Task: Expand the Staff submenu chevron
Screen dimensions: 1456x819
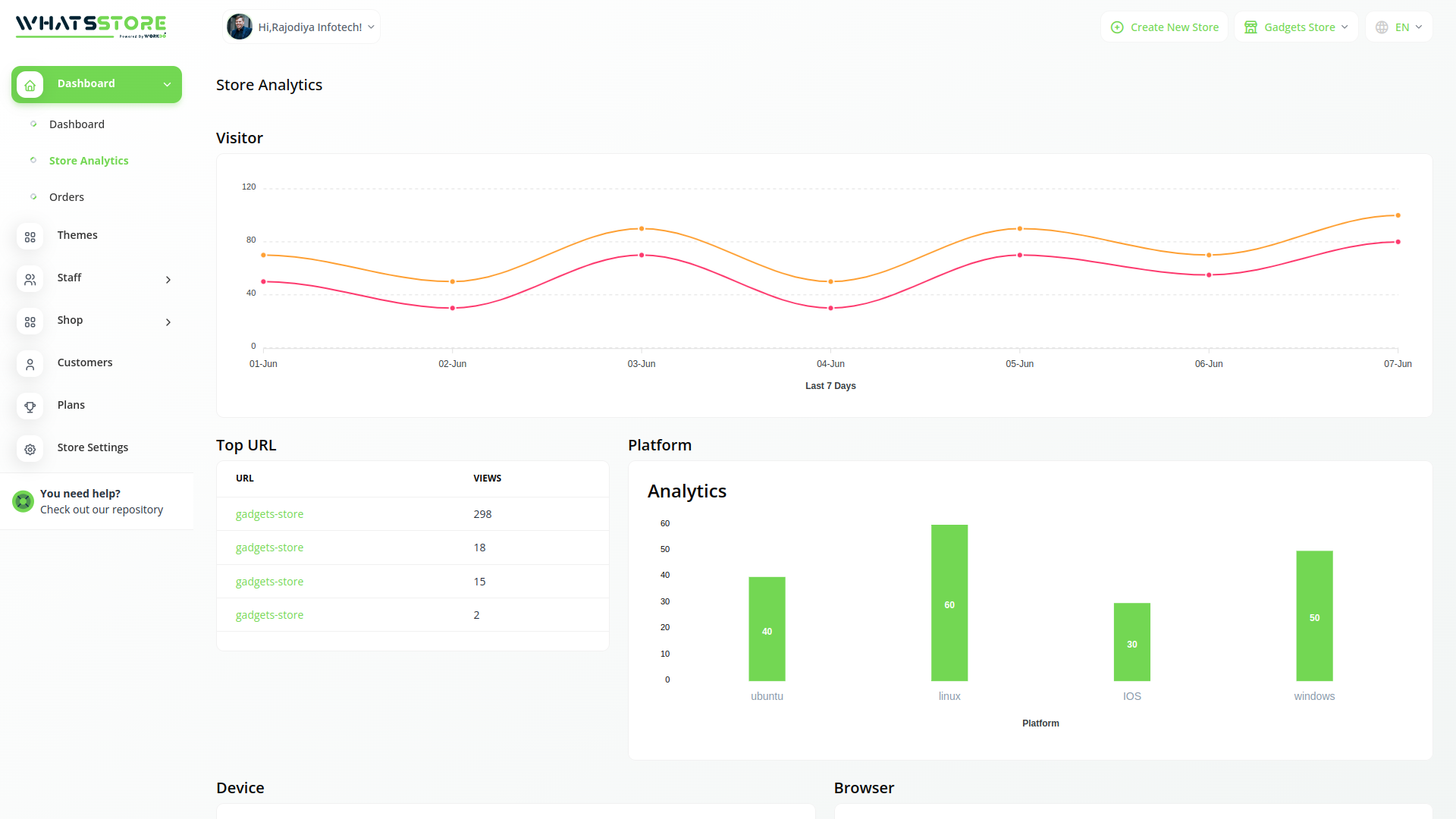Action: coord(168,280)
